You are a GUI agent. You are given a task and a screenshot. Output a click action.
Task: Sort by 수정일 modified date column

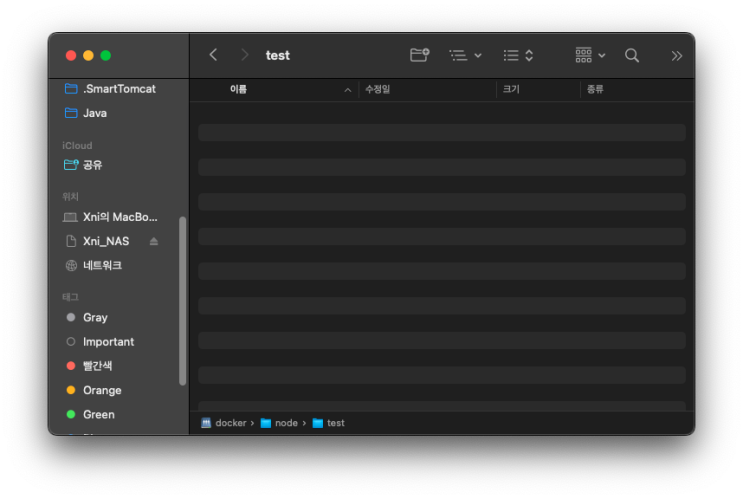(378, 89)
